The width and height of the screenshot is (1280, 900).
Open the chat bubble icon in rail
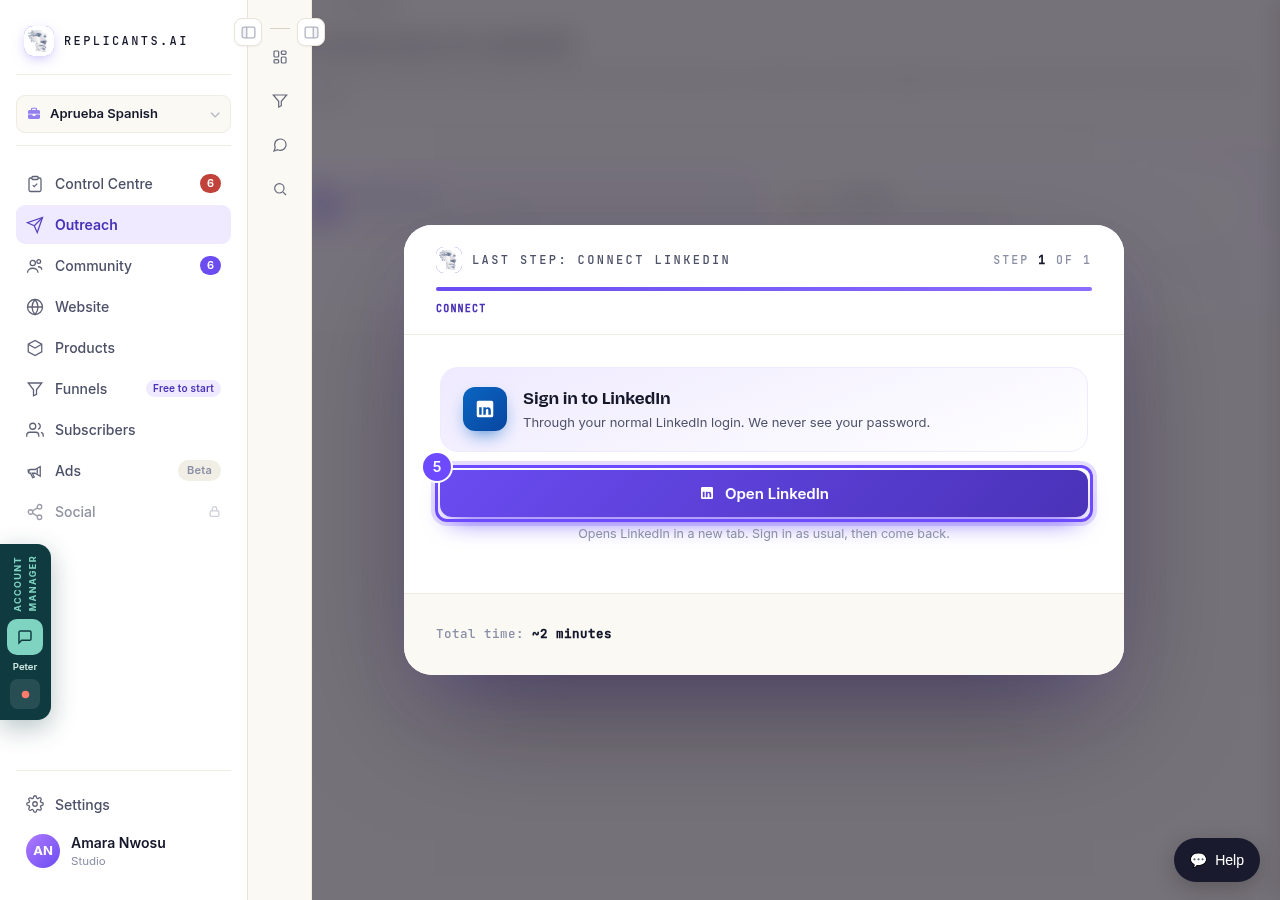point(280,145)
